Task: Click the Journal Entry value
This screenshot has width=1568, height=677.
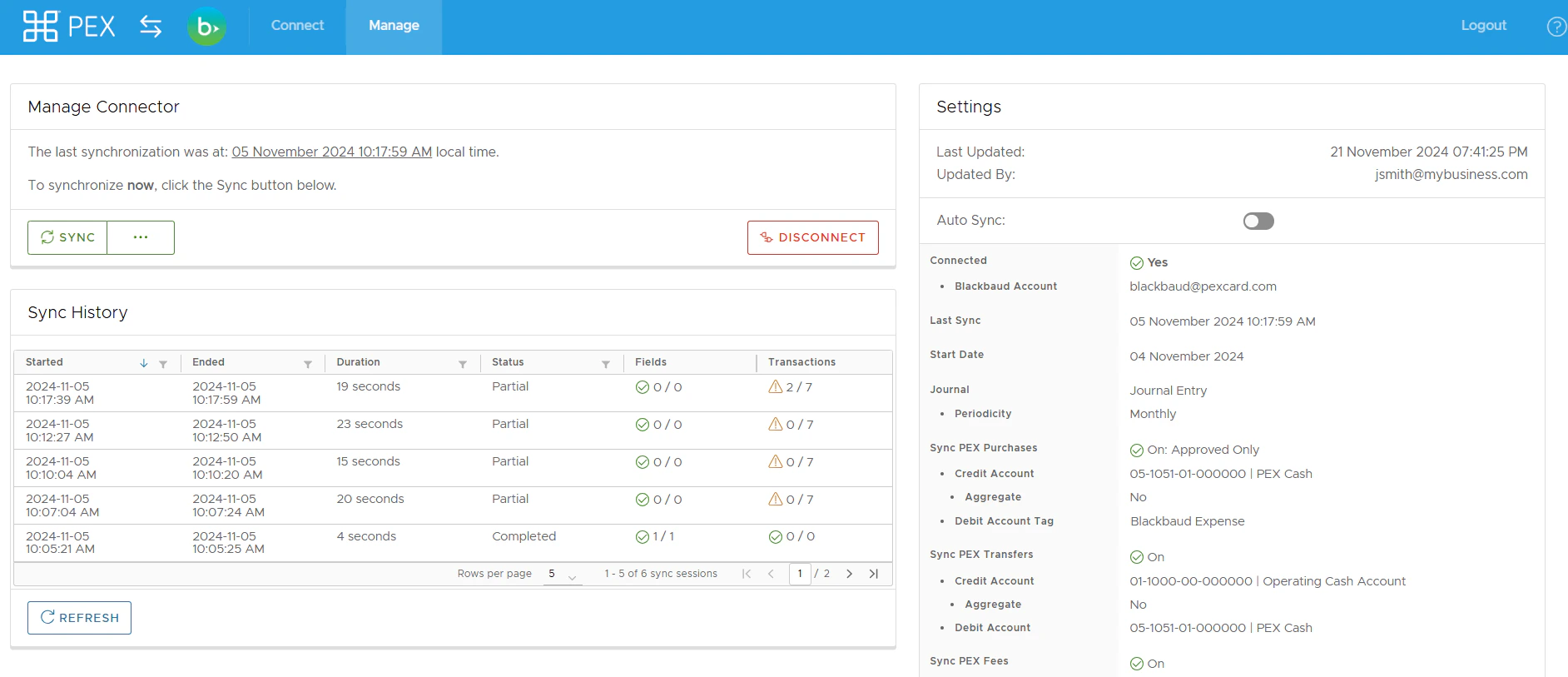Action: [x=1168, y=391]
